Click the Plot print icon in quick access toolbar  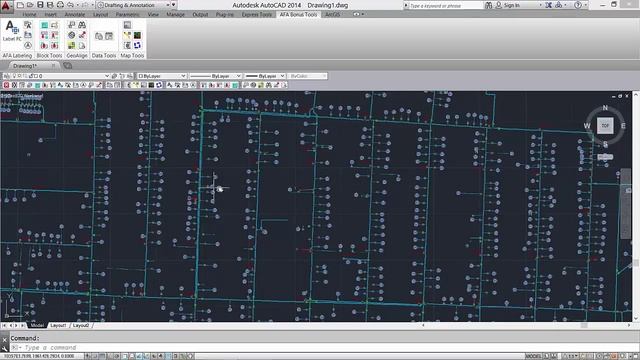(x=60, y=5)
